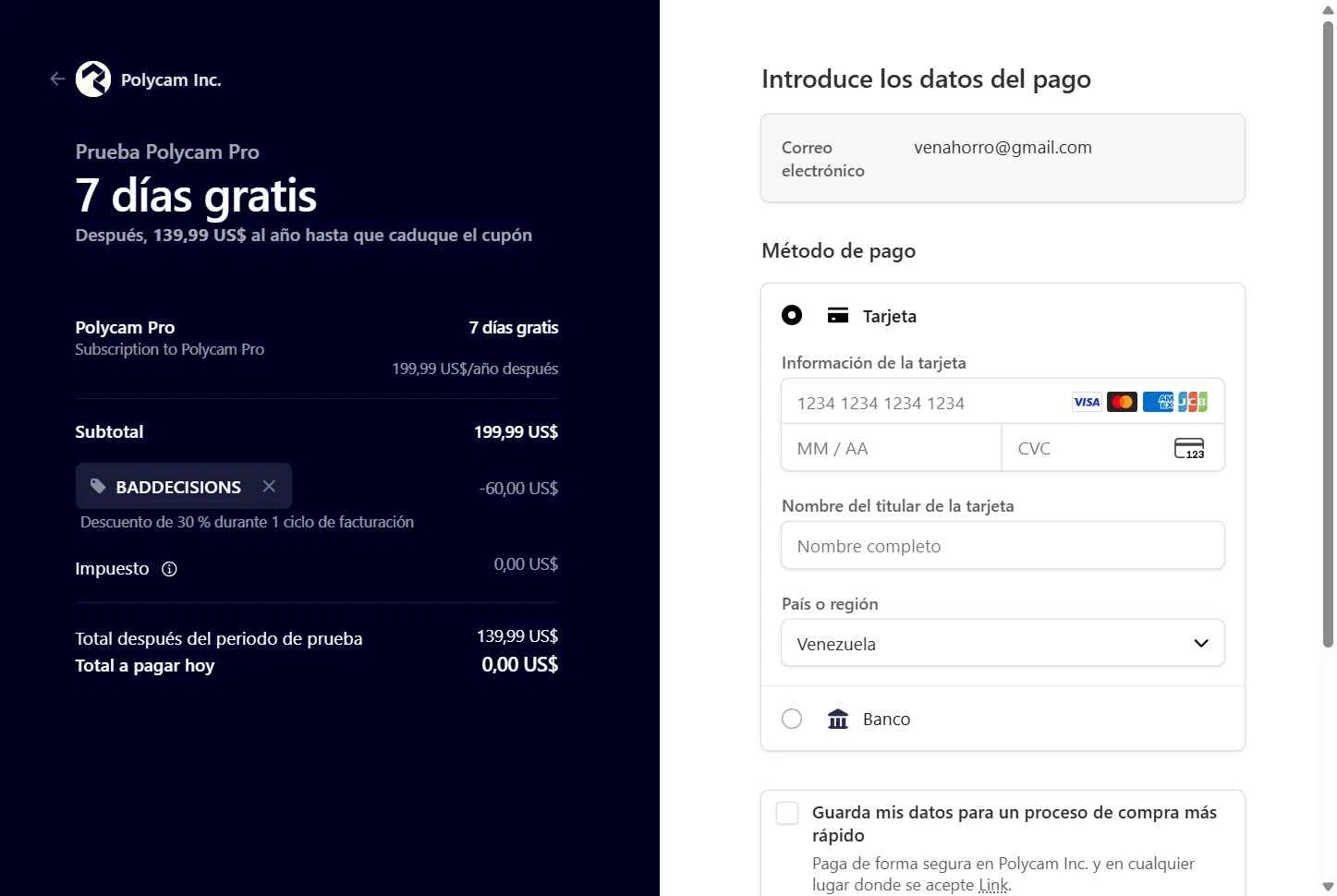Click the BADDECISIONS coupon code text

tap(178, 487)
